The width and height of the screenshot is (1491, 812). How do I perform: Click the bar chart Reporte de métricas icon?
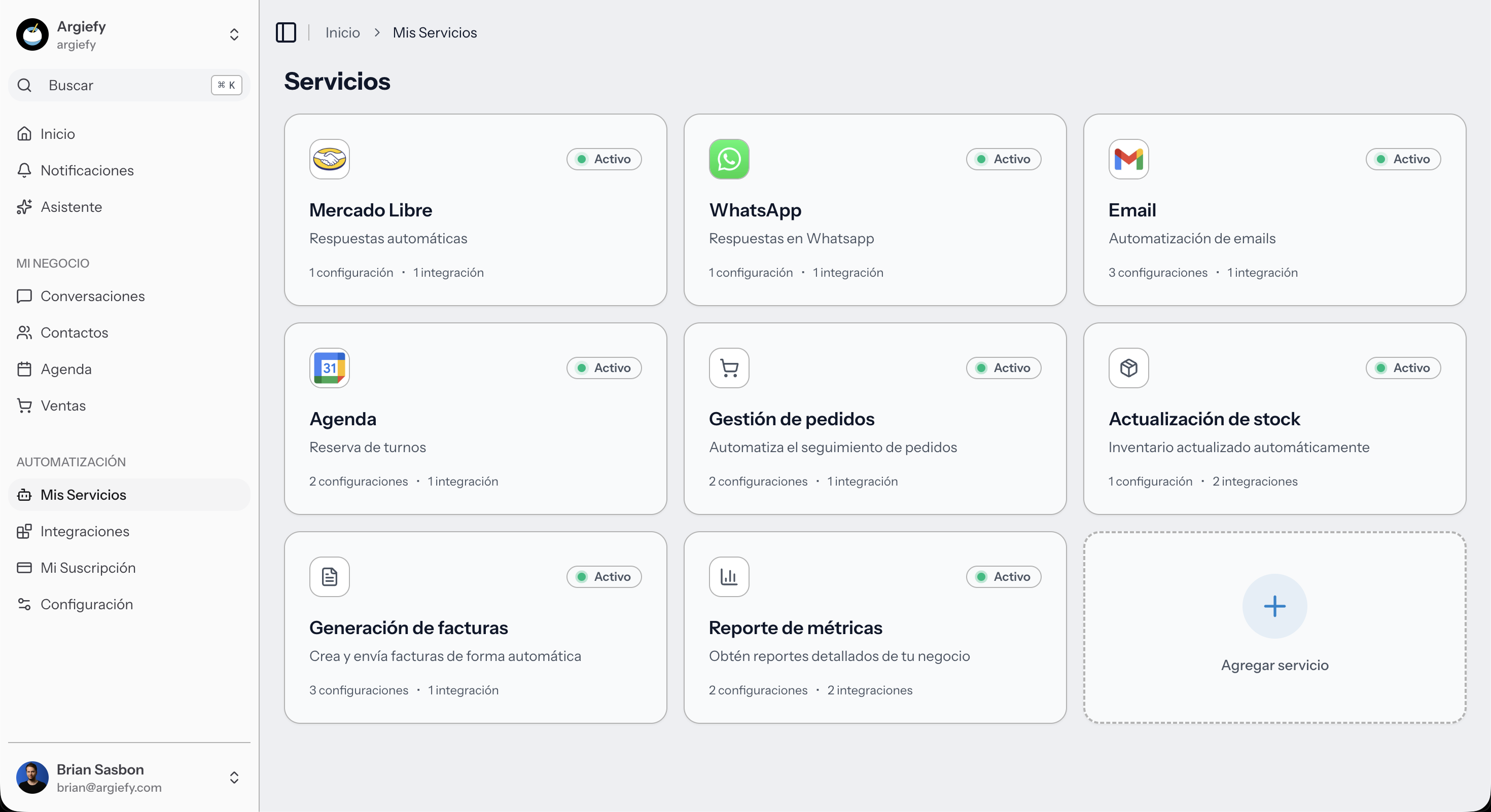pyautogui.click(x=729, y=577)
